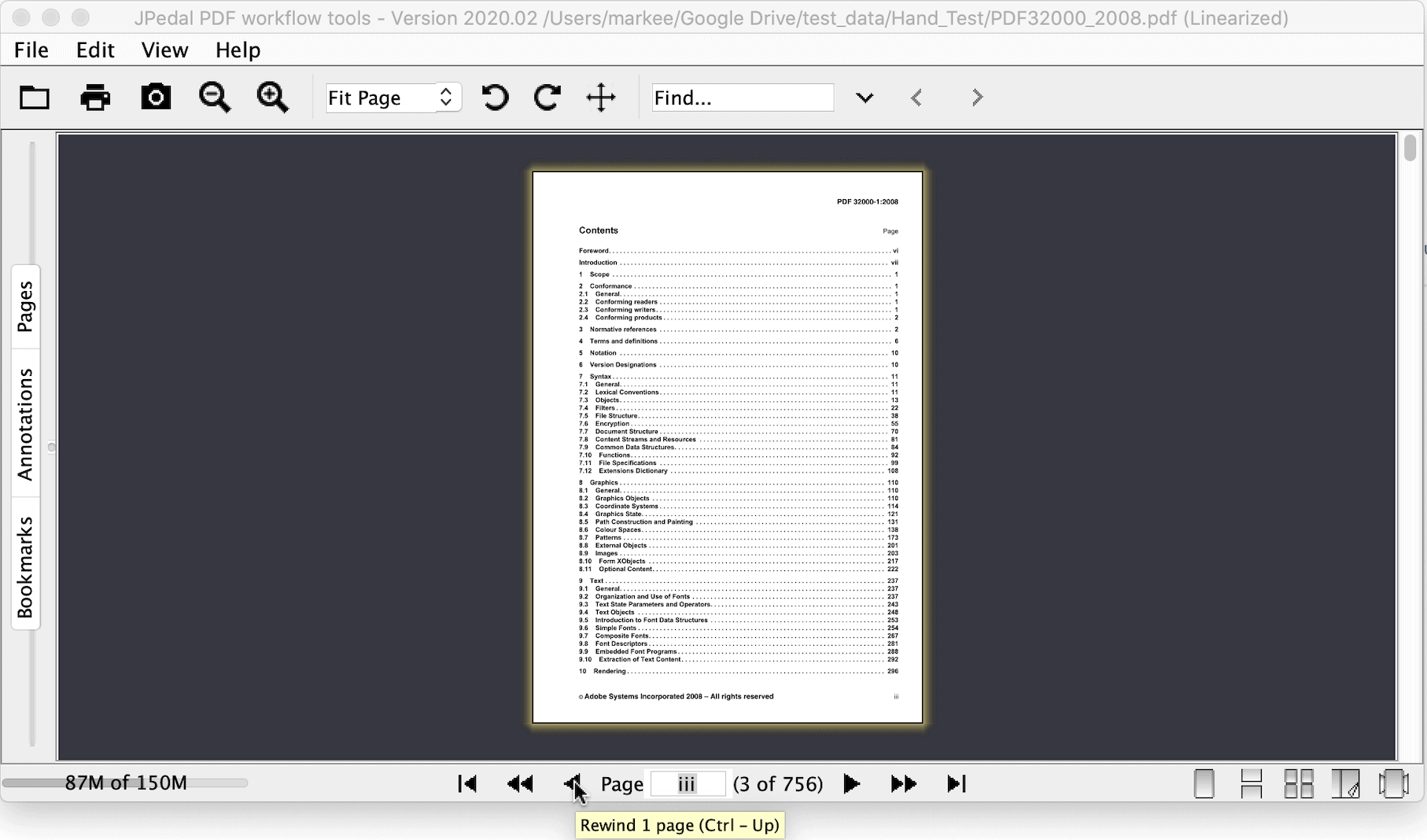The image size is (1427, 840).
Task: Switch to the Annotations side tab
Action: (25, 424)
